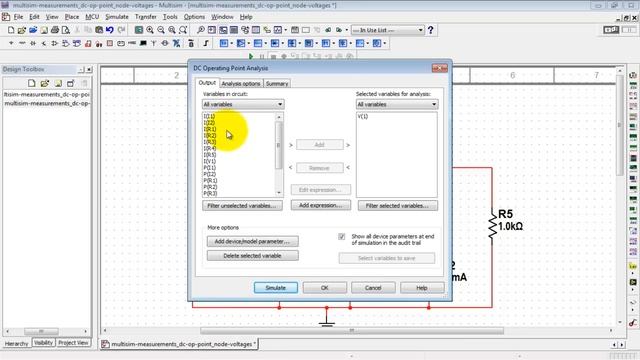Click the trash Delete icon in component toolbar
Viewport: 640px width, 360px height.
191,43
